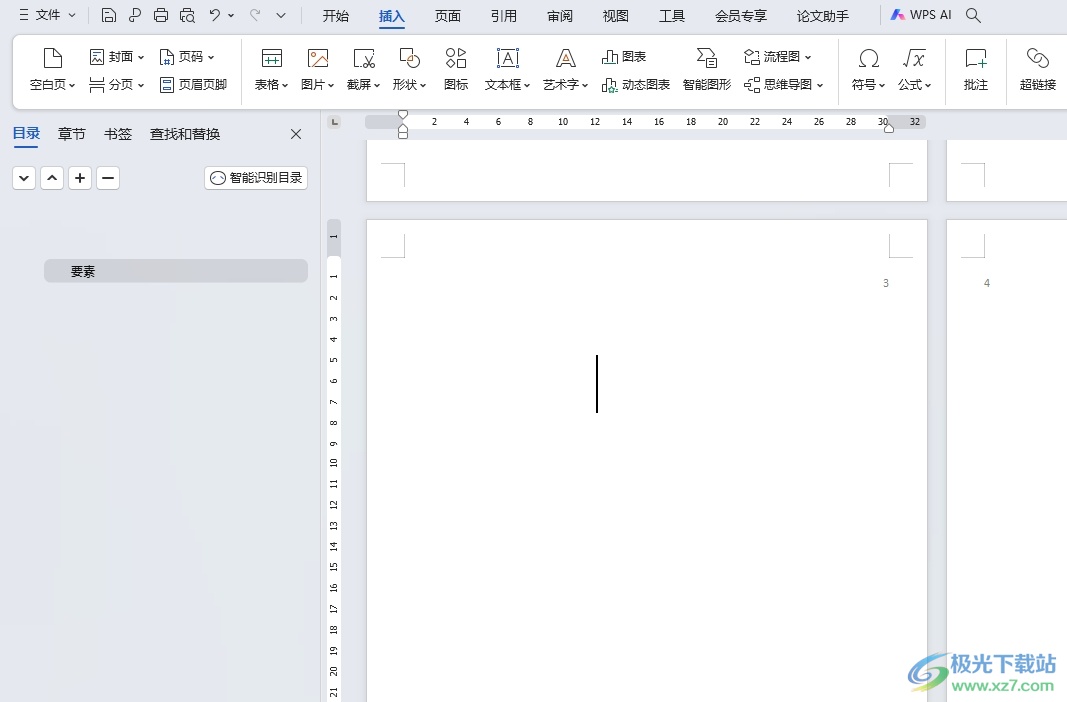This screenshot has width=1067, height=702.
Task: Open the icons (图标) library
Action: pyautogui.click(x=456, y=69)
